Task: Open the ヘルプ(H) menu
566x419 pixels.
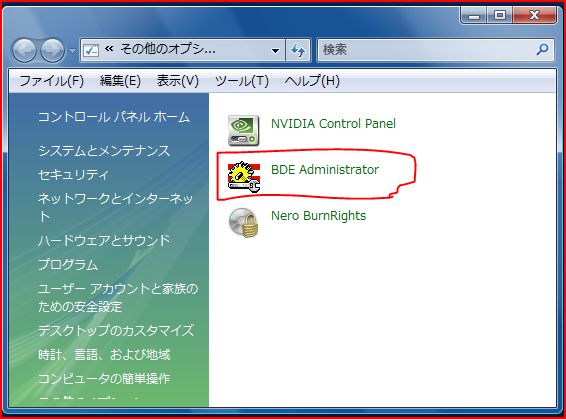Action: 312,80
